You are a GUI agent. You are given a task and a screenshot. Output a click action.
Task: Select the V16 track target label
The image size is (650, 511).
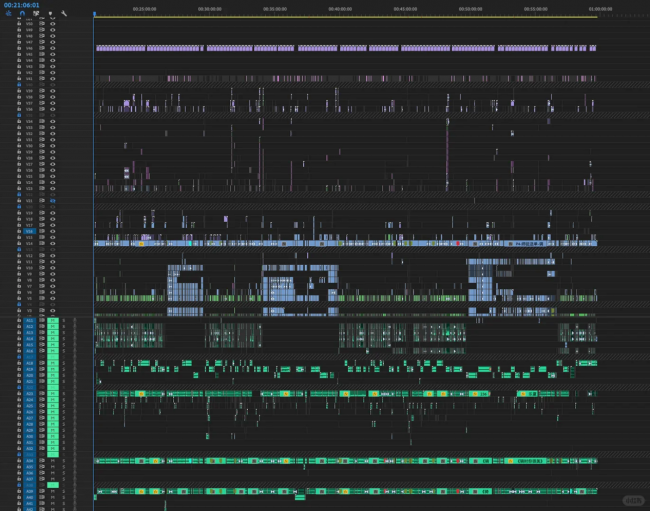click(x=29, y=231)
